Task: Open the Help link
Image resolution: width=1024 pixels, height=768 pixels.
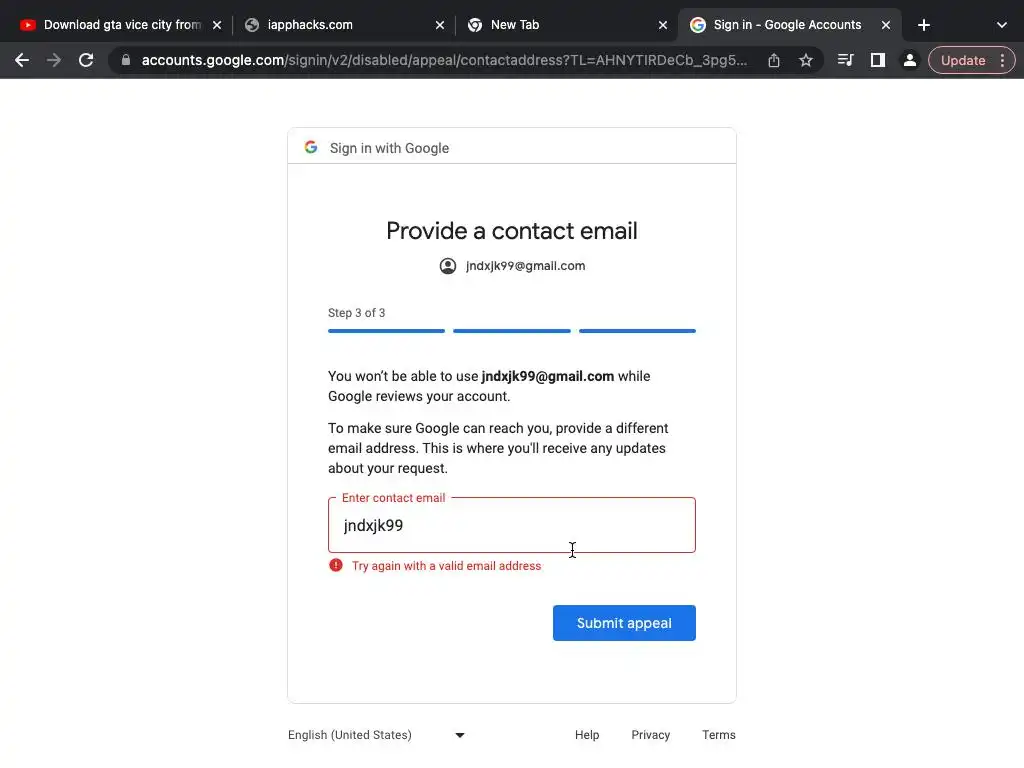Action: pyautogui.click(x=587, y=735)
